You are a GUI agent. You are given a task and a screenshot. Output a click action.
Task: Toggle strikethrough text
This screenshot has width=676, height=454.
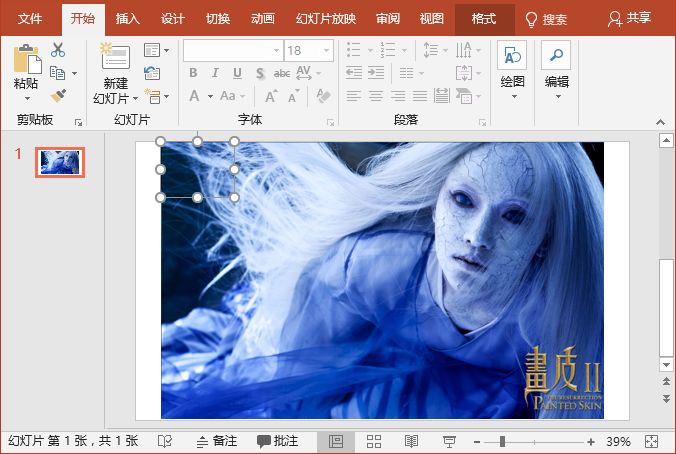click(282, 74)
